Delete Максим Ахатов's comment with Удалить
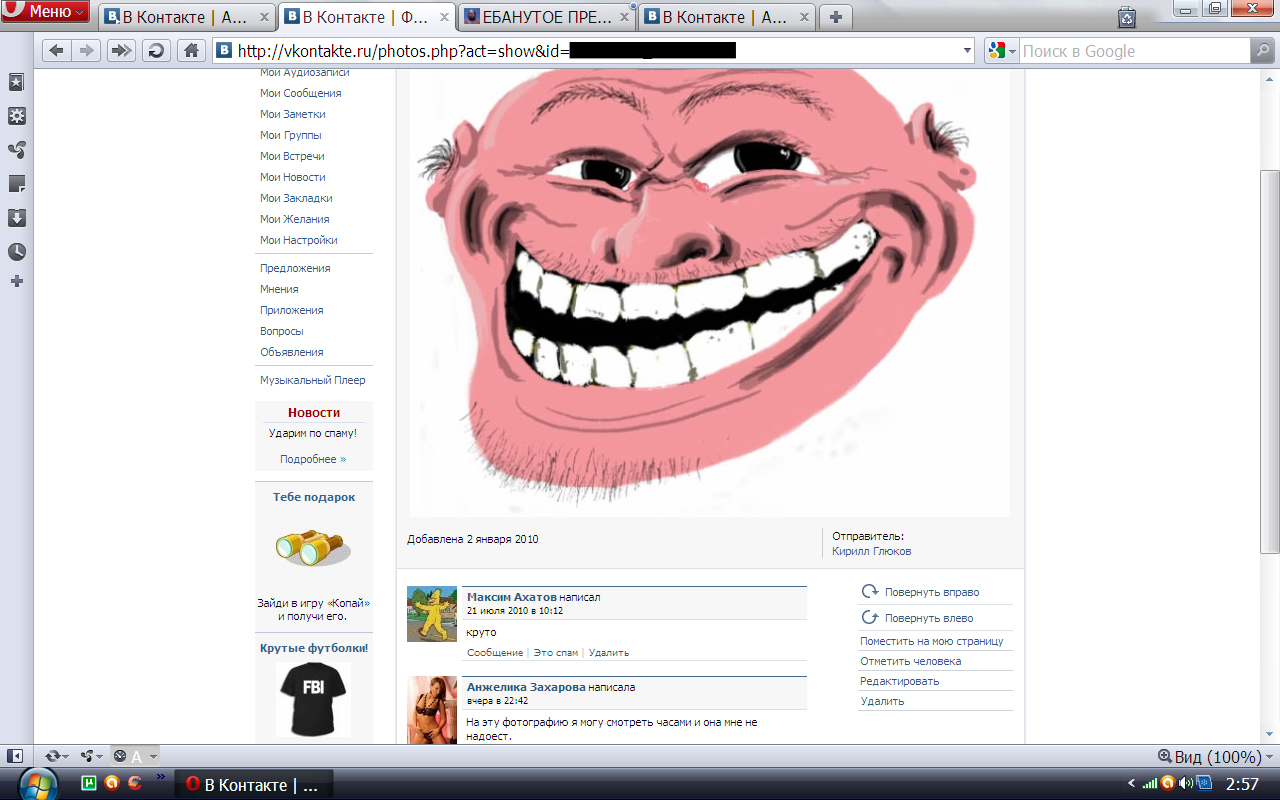 point(609,653)
